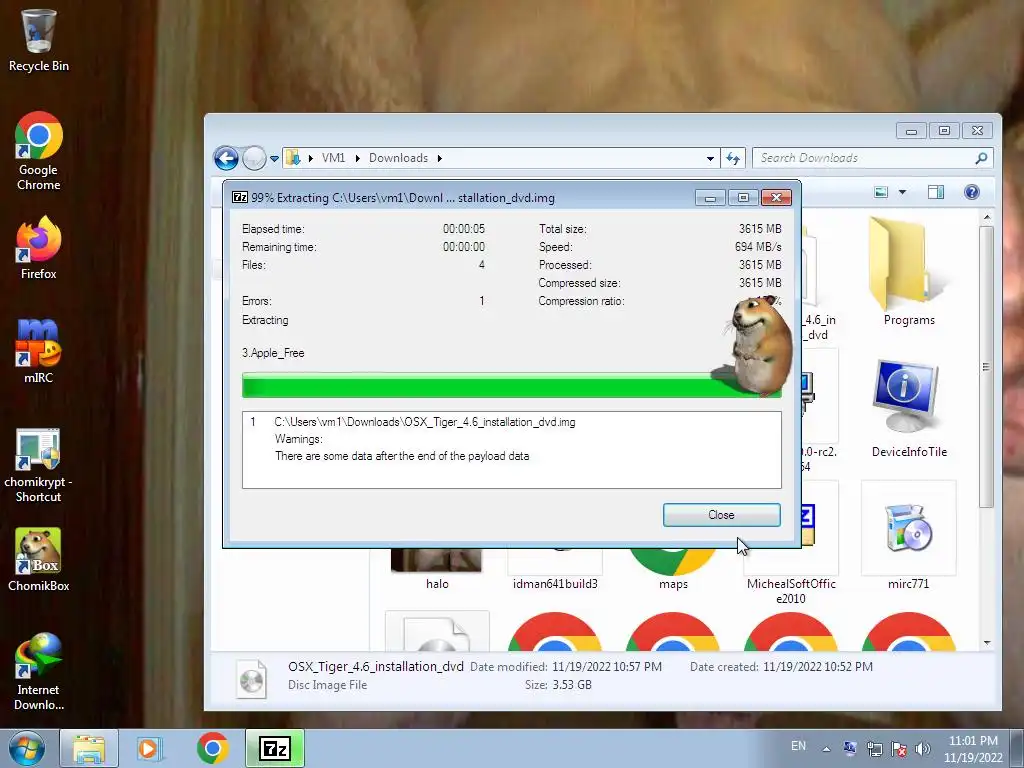Minimize the 7-Zip extracting dialog
The image size is (1024, 768).
click(710, 197)
